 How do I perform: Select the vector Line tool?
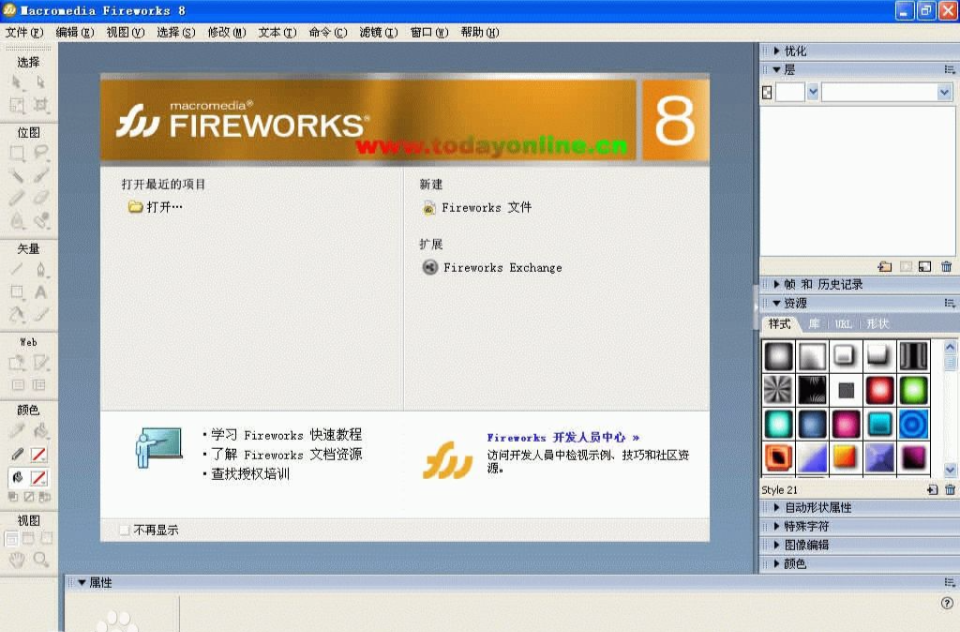(17, 269)
